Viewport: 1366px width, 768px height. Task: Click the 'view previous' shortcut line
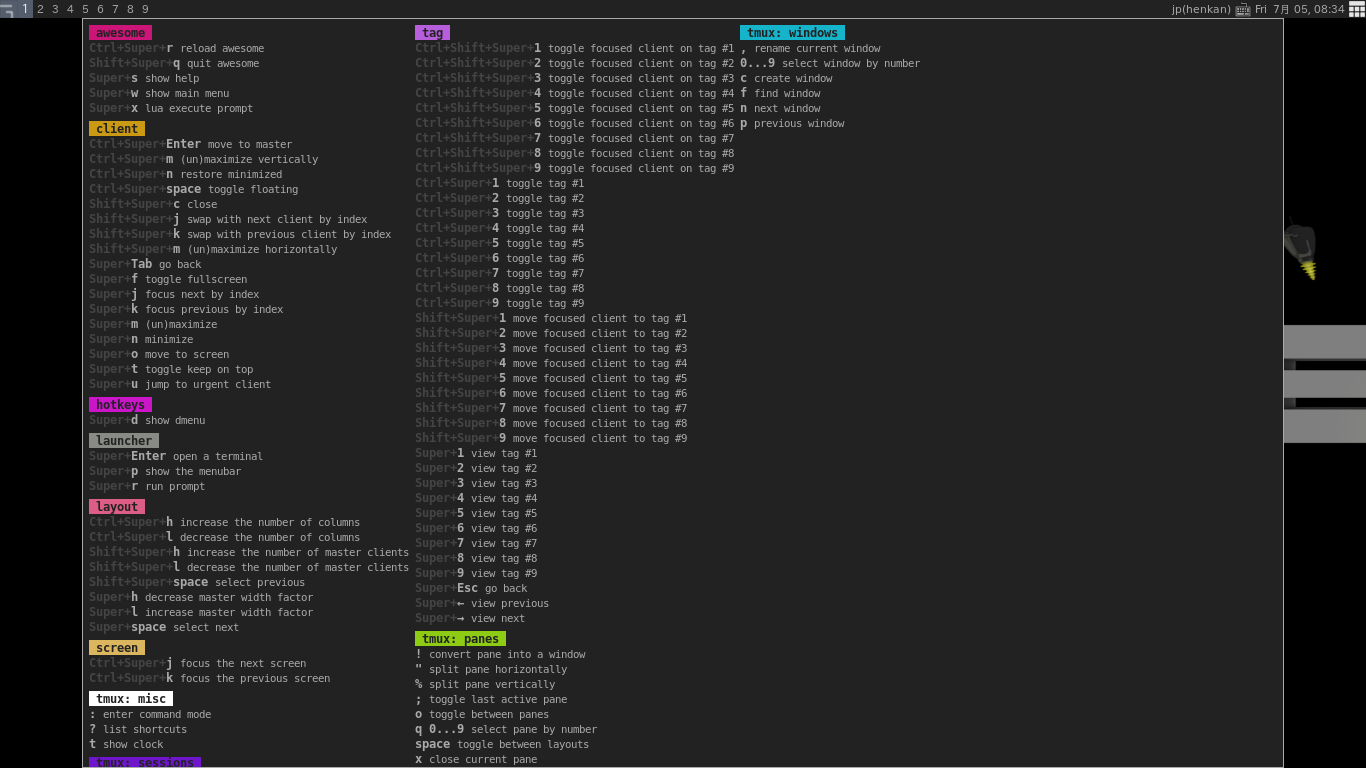[482, 603]
